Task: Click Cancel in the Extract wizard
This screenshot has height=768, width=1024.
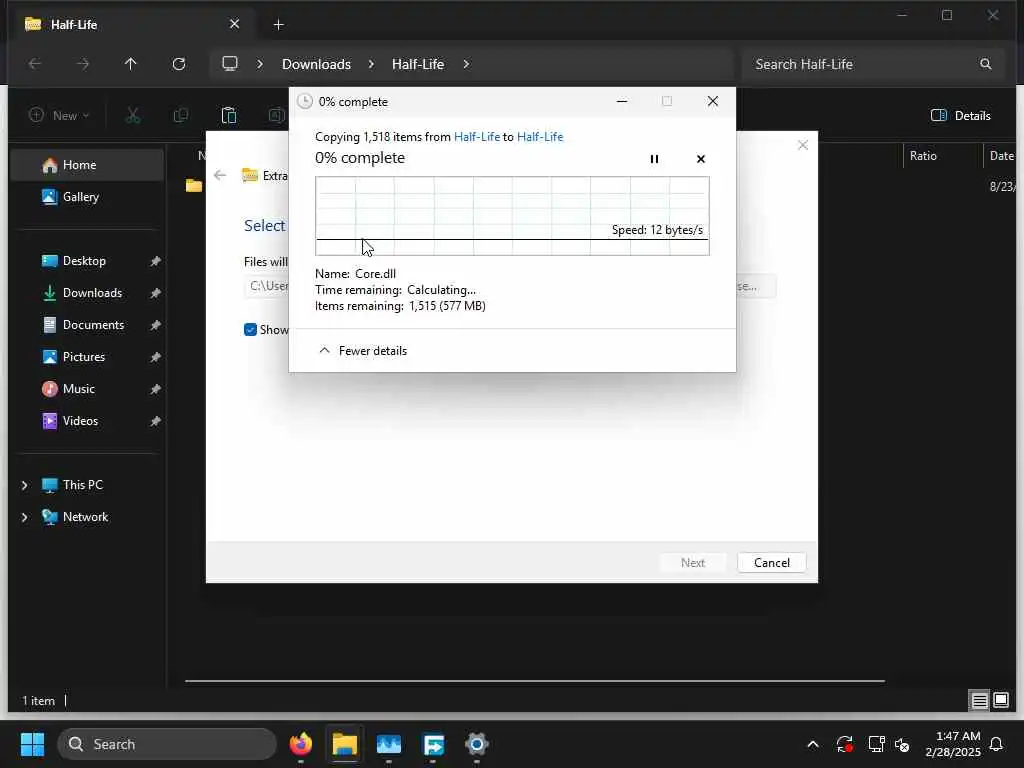Action: coord(771,562)
